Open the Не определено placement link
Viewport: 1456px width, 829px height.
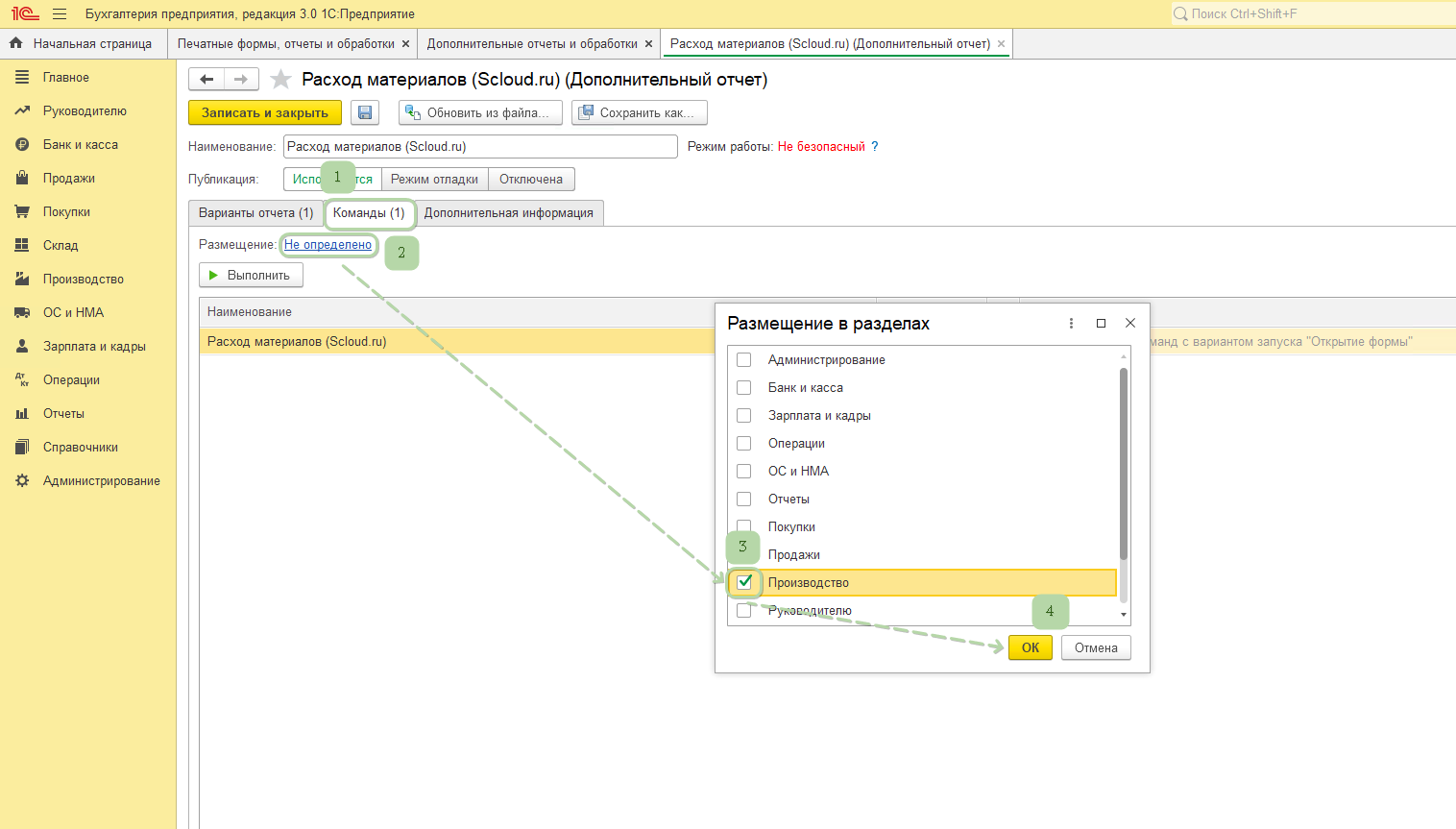pyautogui.click(x=328, y=244)
